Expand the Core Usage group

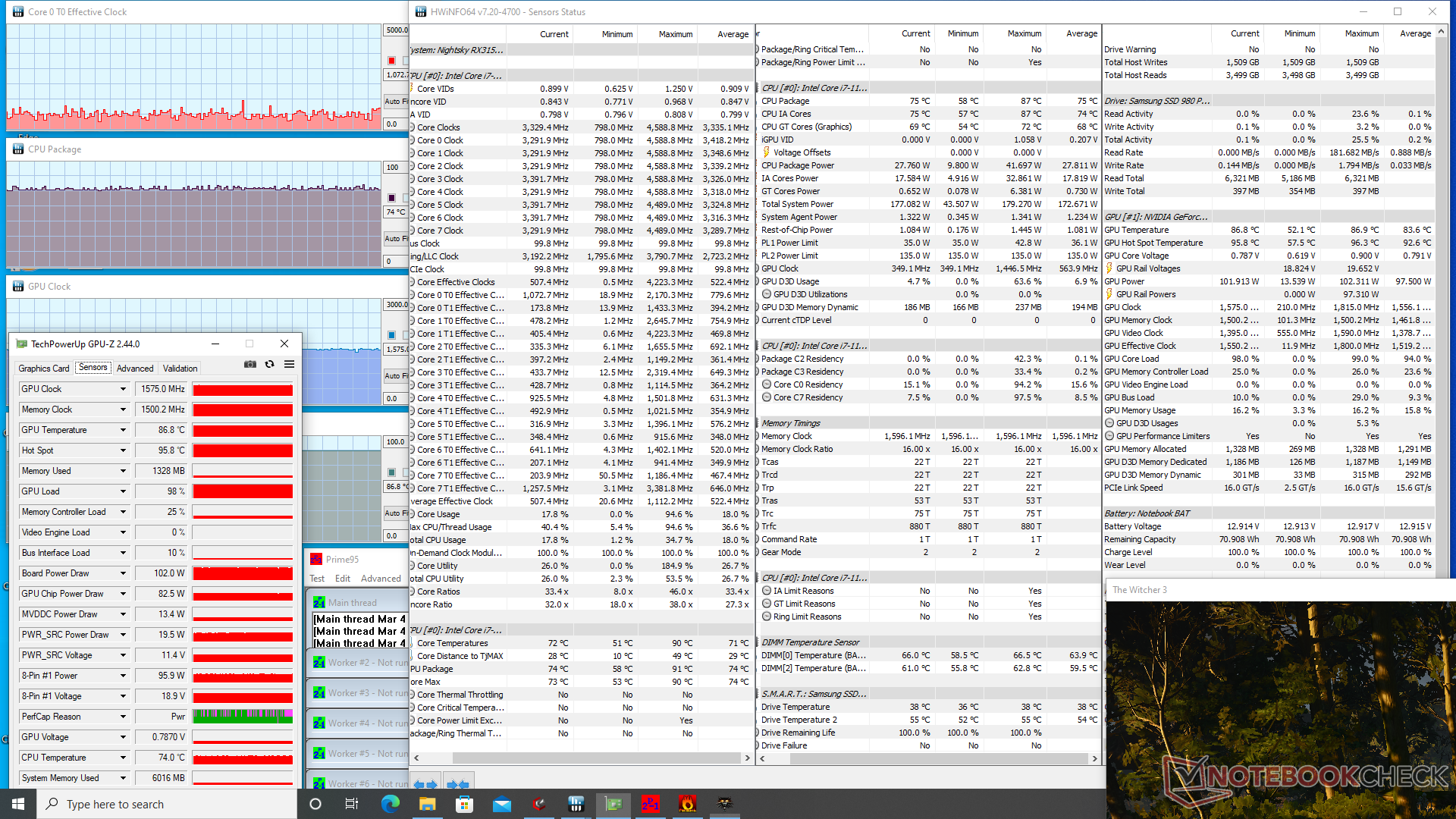[413, 514]
